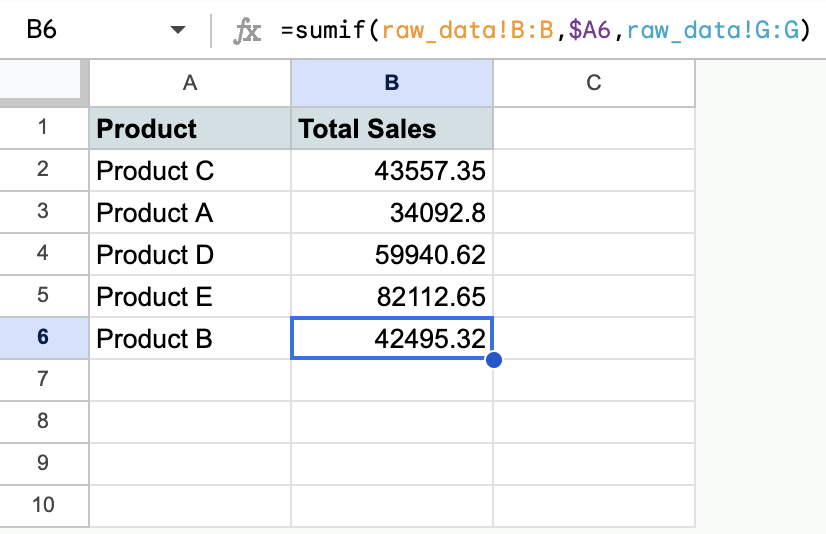
Task: Select the Total Sales header cell
Action: [392, 129]
